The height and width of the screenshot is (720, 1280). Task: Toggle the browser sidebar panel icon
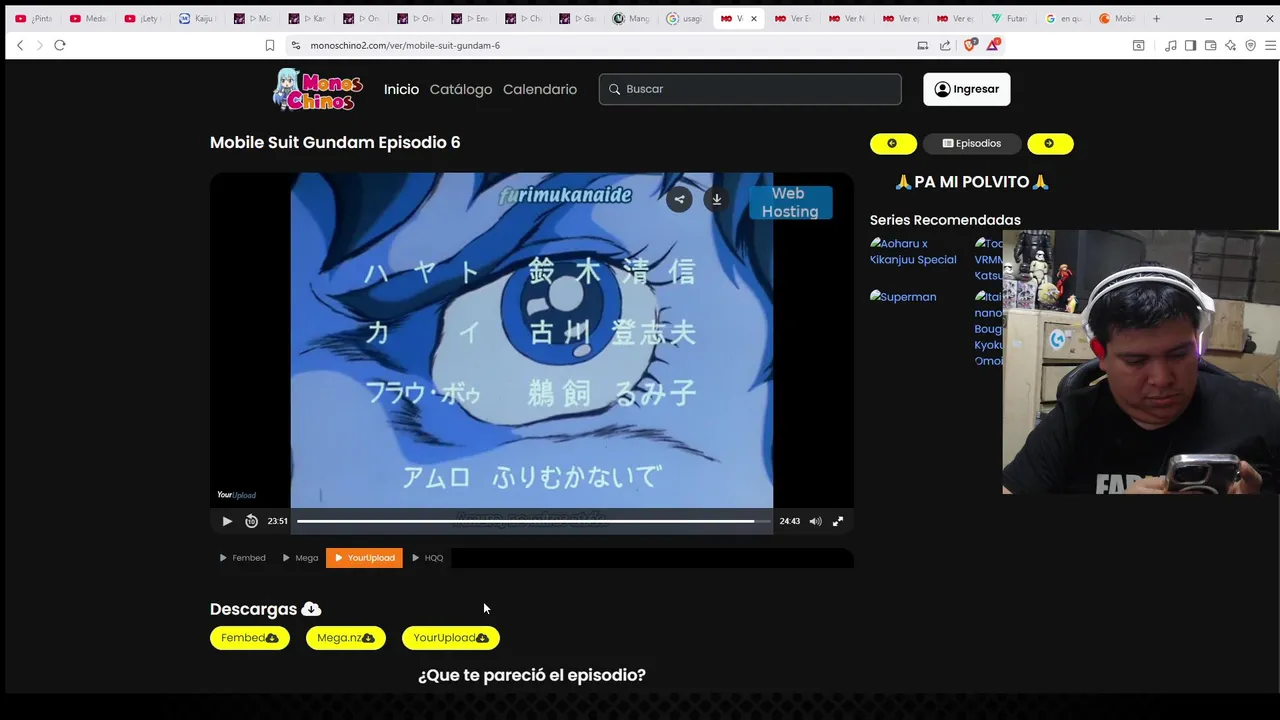point(1190,45)
